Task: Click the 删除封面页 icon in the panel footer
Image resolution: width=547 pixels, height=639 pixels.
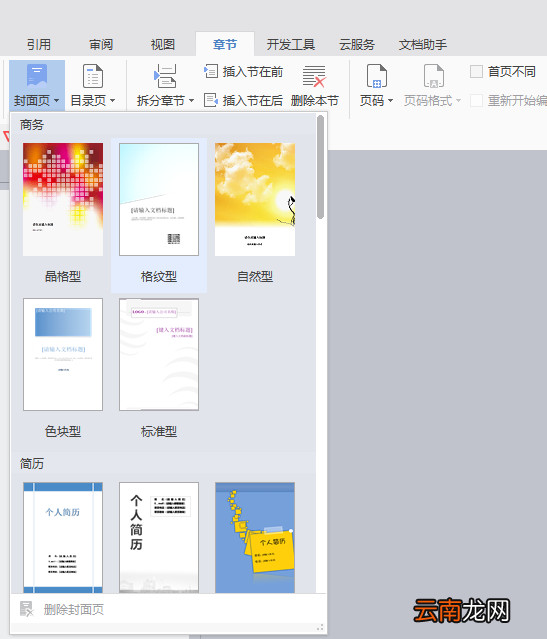Action: point(27,609)
